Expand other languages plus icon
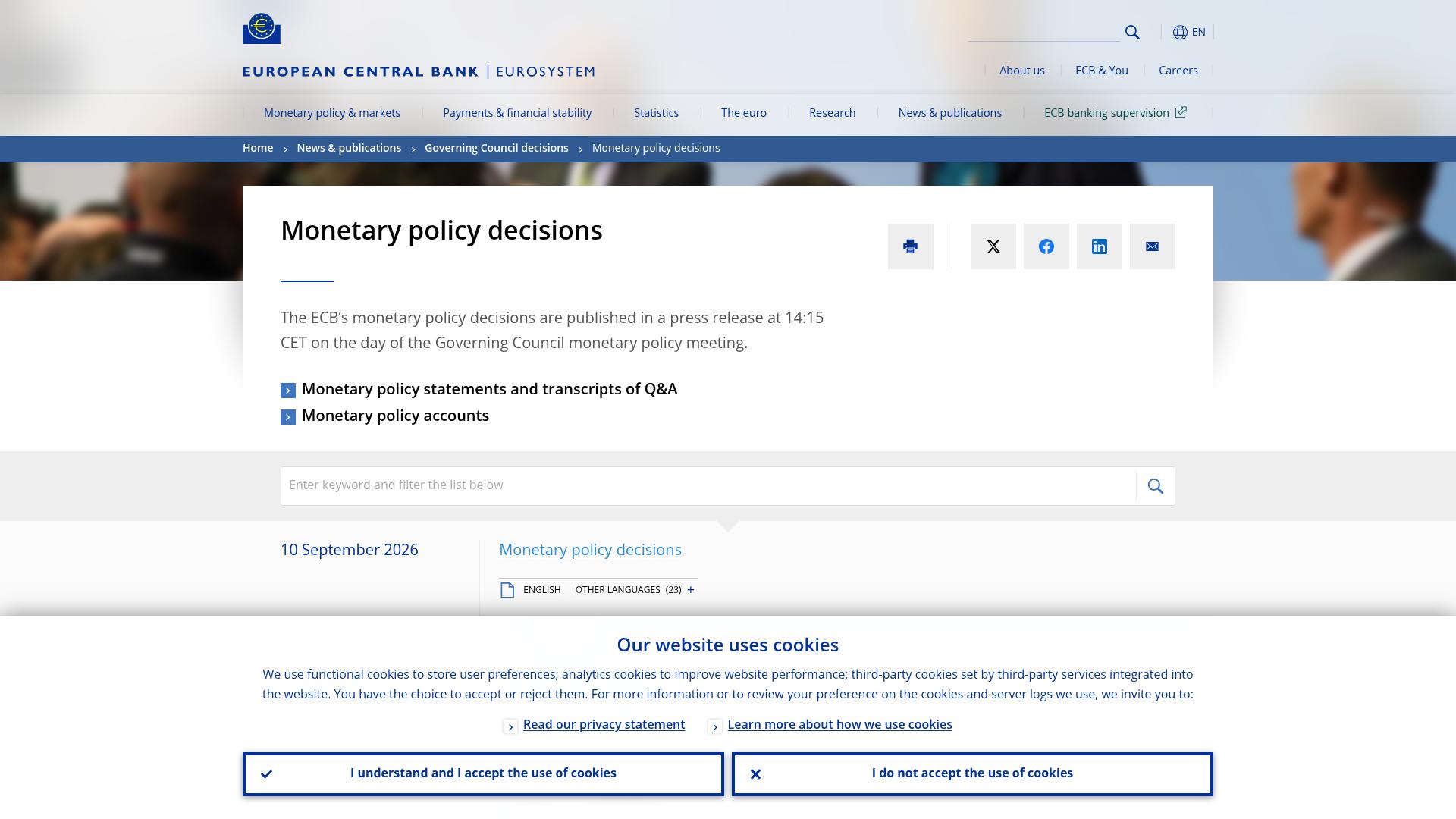The height and width of the screenshot is (819, 1456). 691,590
